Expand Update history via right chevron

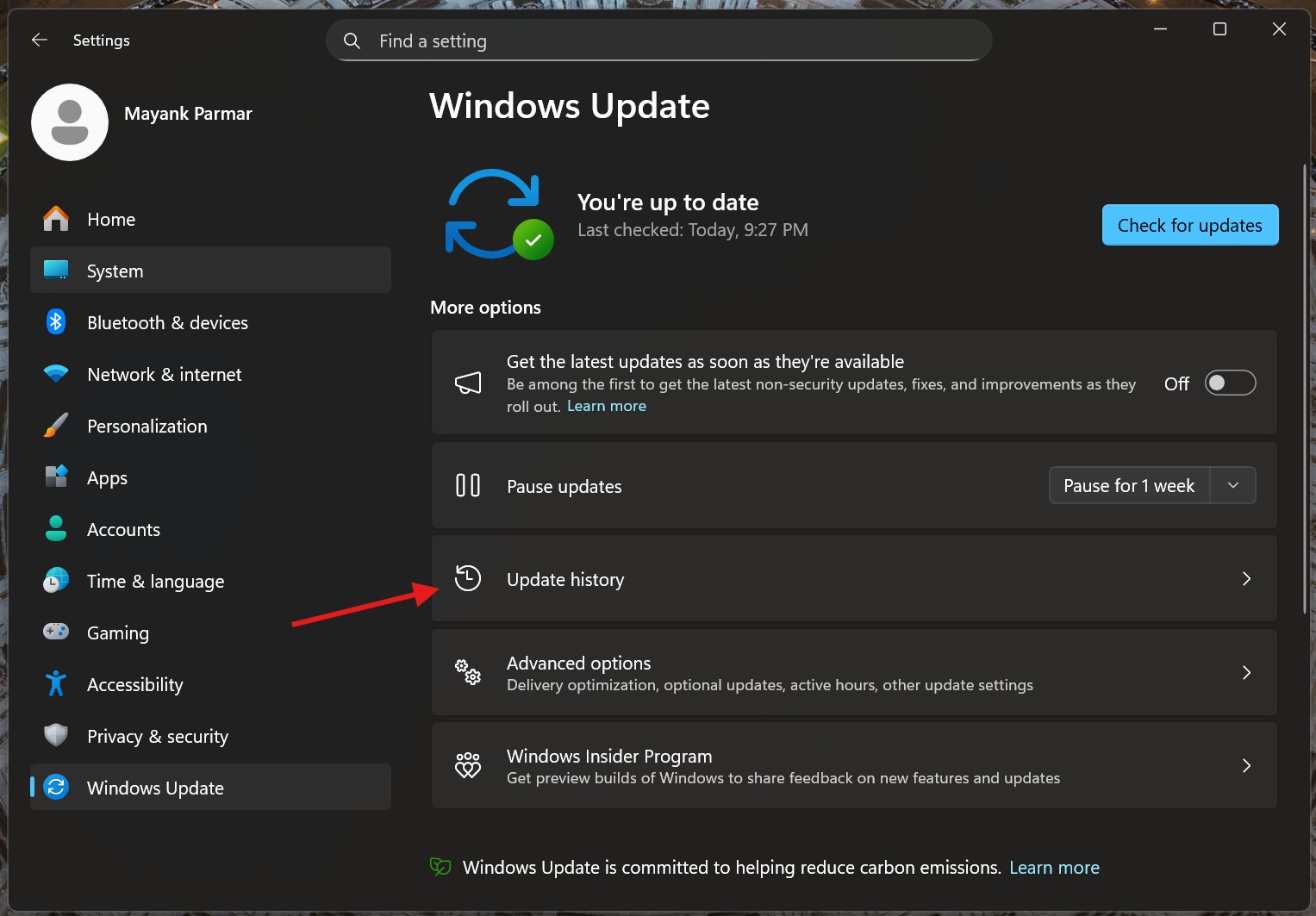[x=1246, y=578]
